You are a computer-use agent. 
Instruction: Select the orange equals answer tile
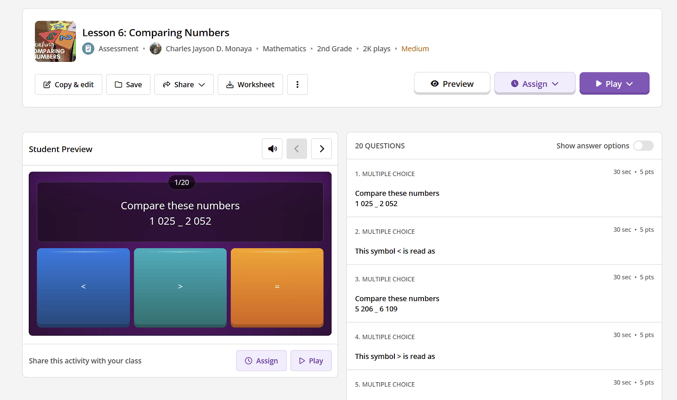[x=277, y=287]
